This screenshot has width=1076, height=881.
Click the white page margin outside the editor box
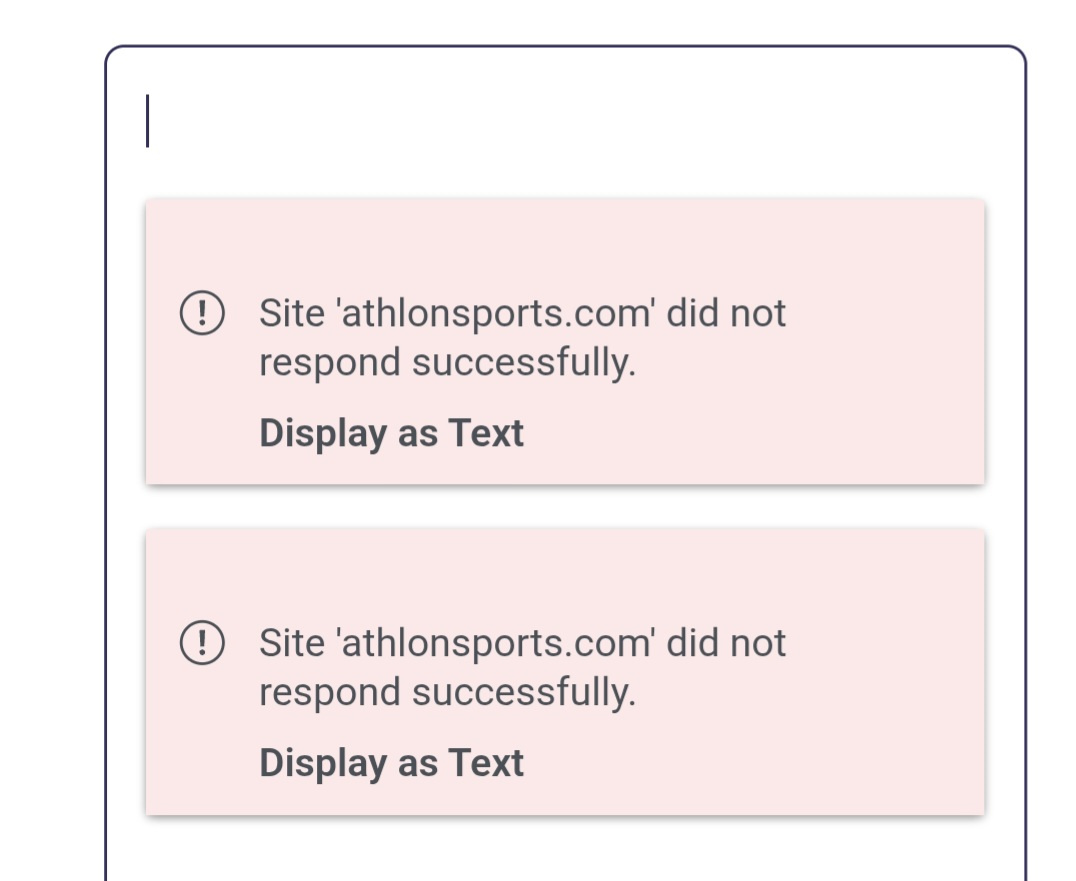tap(50, 450)
